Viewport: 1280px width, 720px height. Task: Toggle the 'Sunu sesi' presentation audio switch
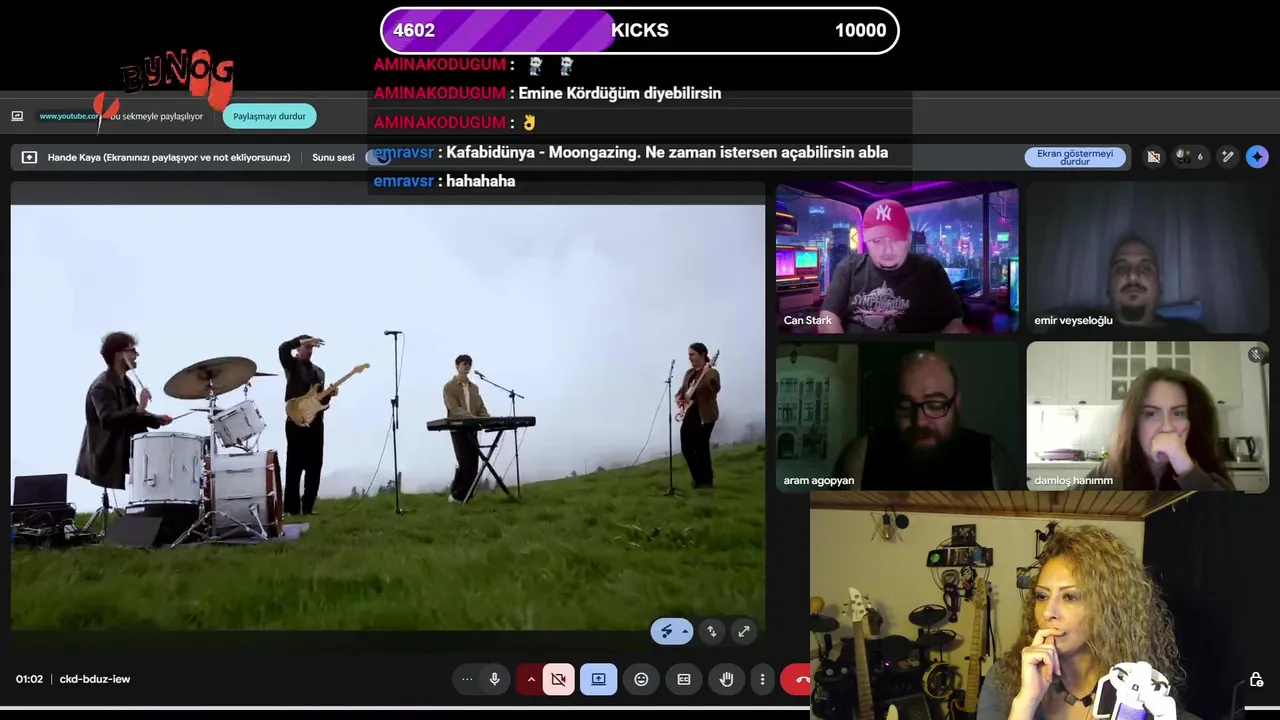click(x=379, y=157)
